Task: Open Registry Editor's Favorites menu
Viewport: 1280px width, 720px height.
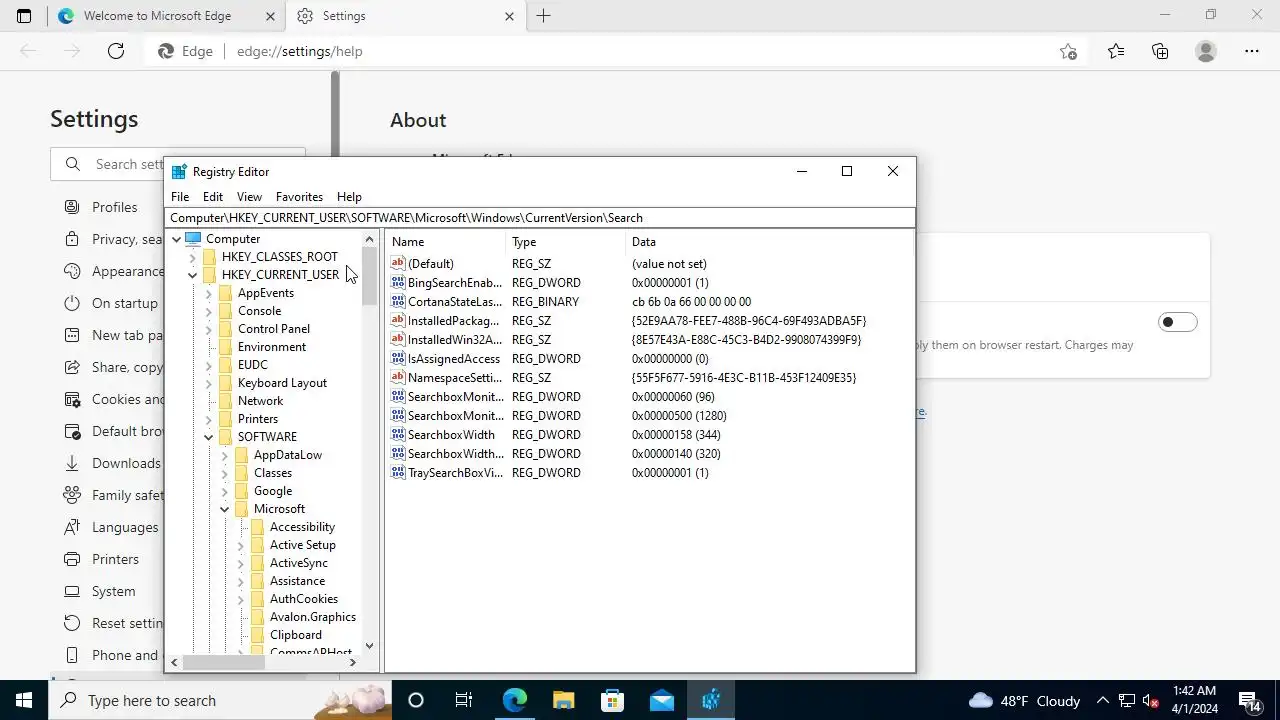Action: coord(299,197)
